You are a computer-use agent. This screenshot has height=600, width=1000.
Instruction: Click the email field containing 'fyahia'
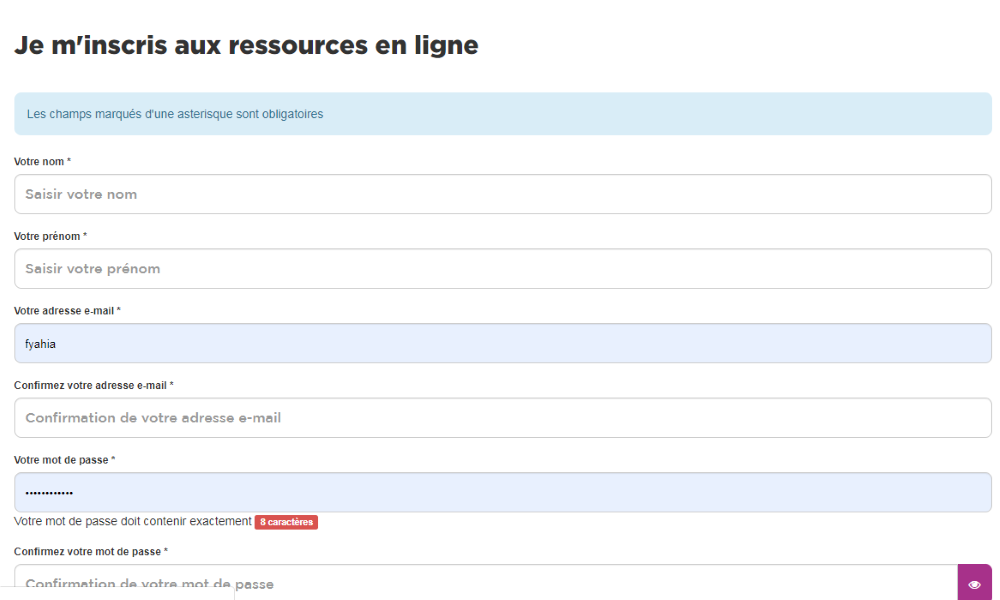click(502, 343)
